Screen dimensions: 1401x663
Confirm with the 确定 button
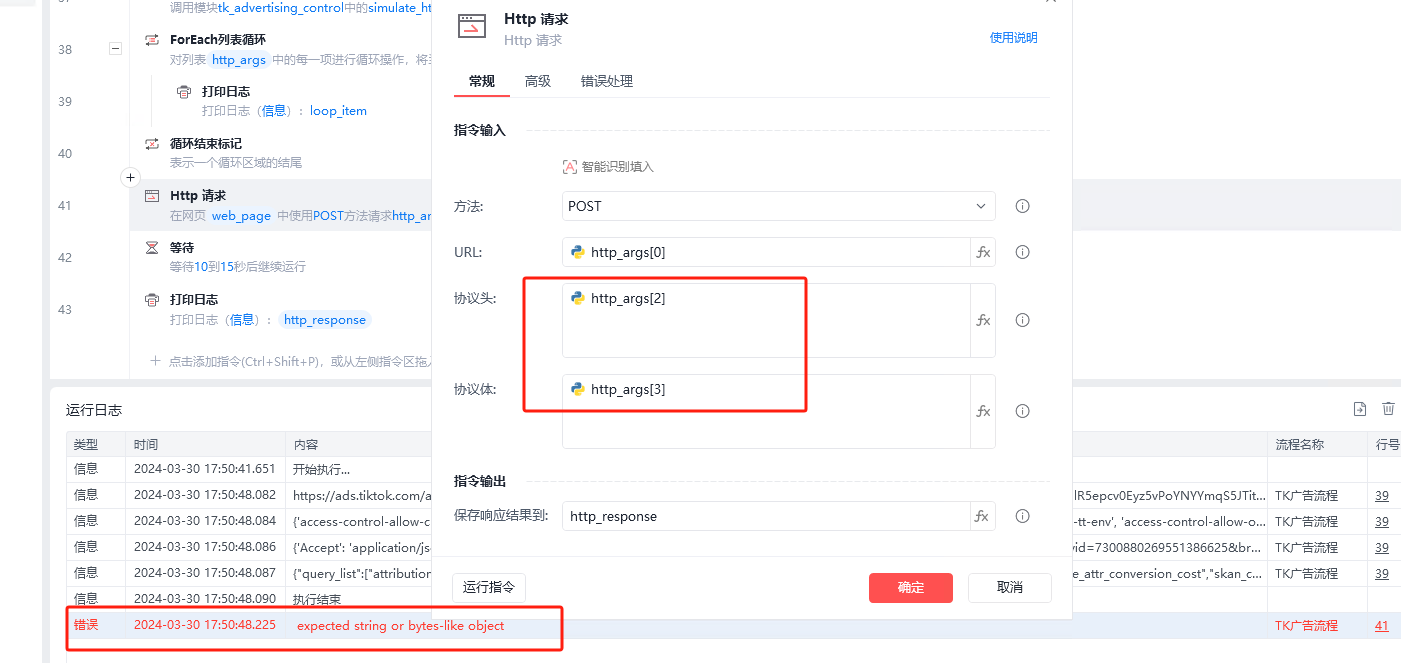(911, 587)
